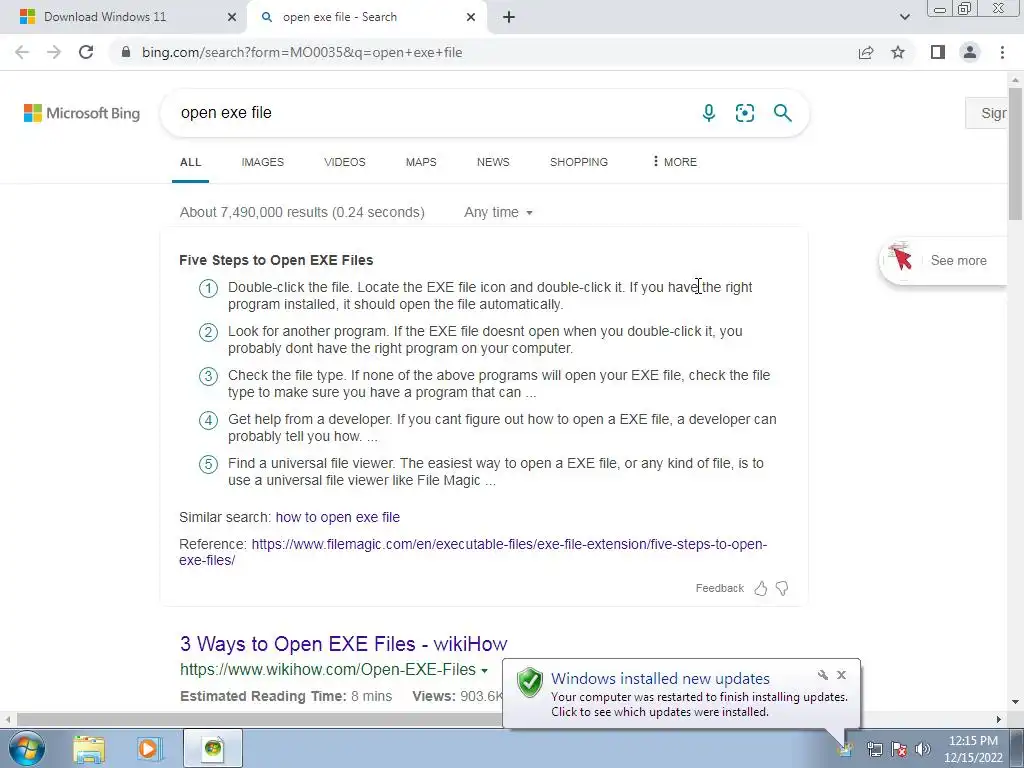The image size is (1024, 768).
Task: Select the ALL results tab
Action: 191,162
